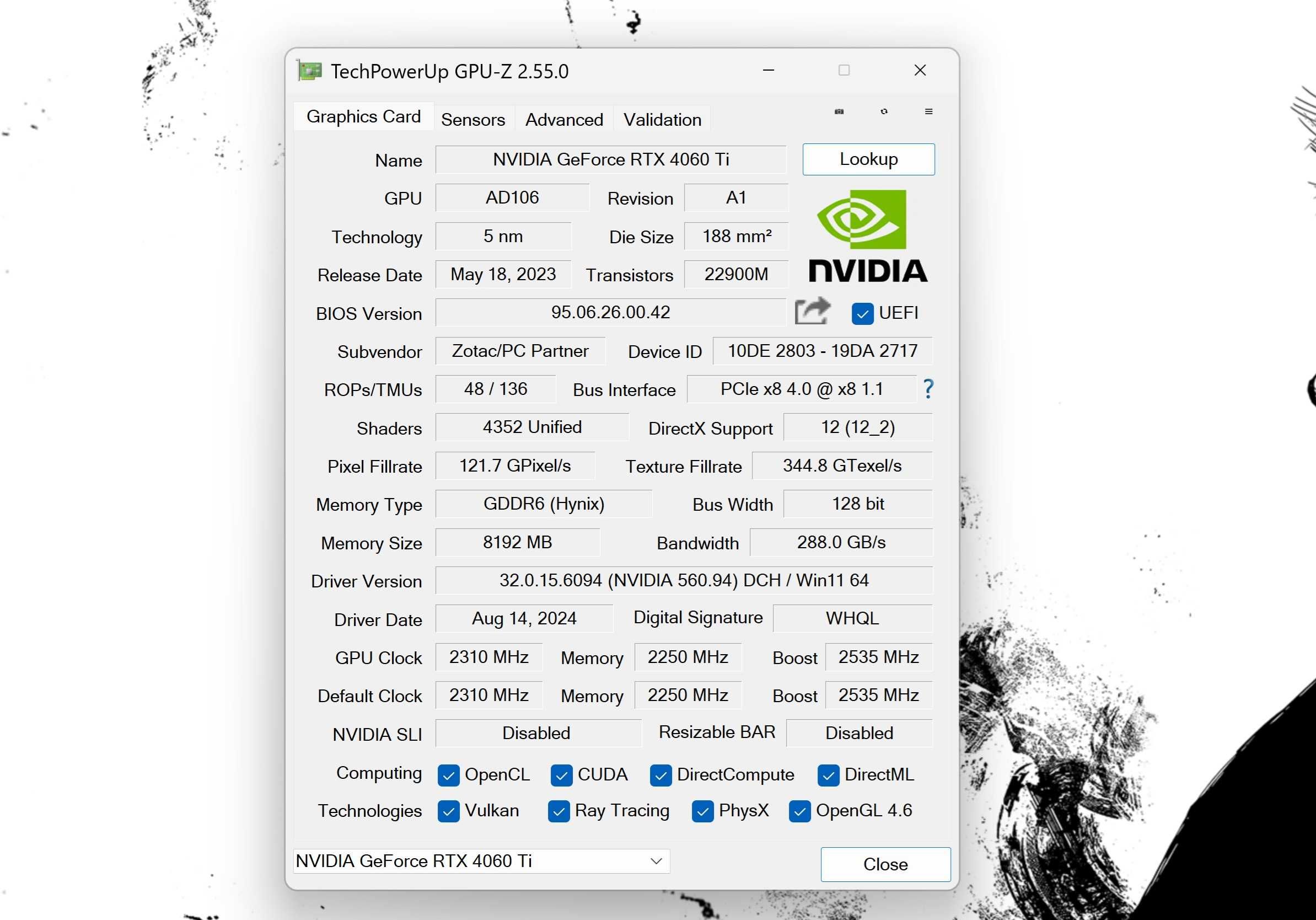Toggle the OpenGL 4.6 checkbox
1316x920 pixels.
[x=799, y=811]
